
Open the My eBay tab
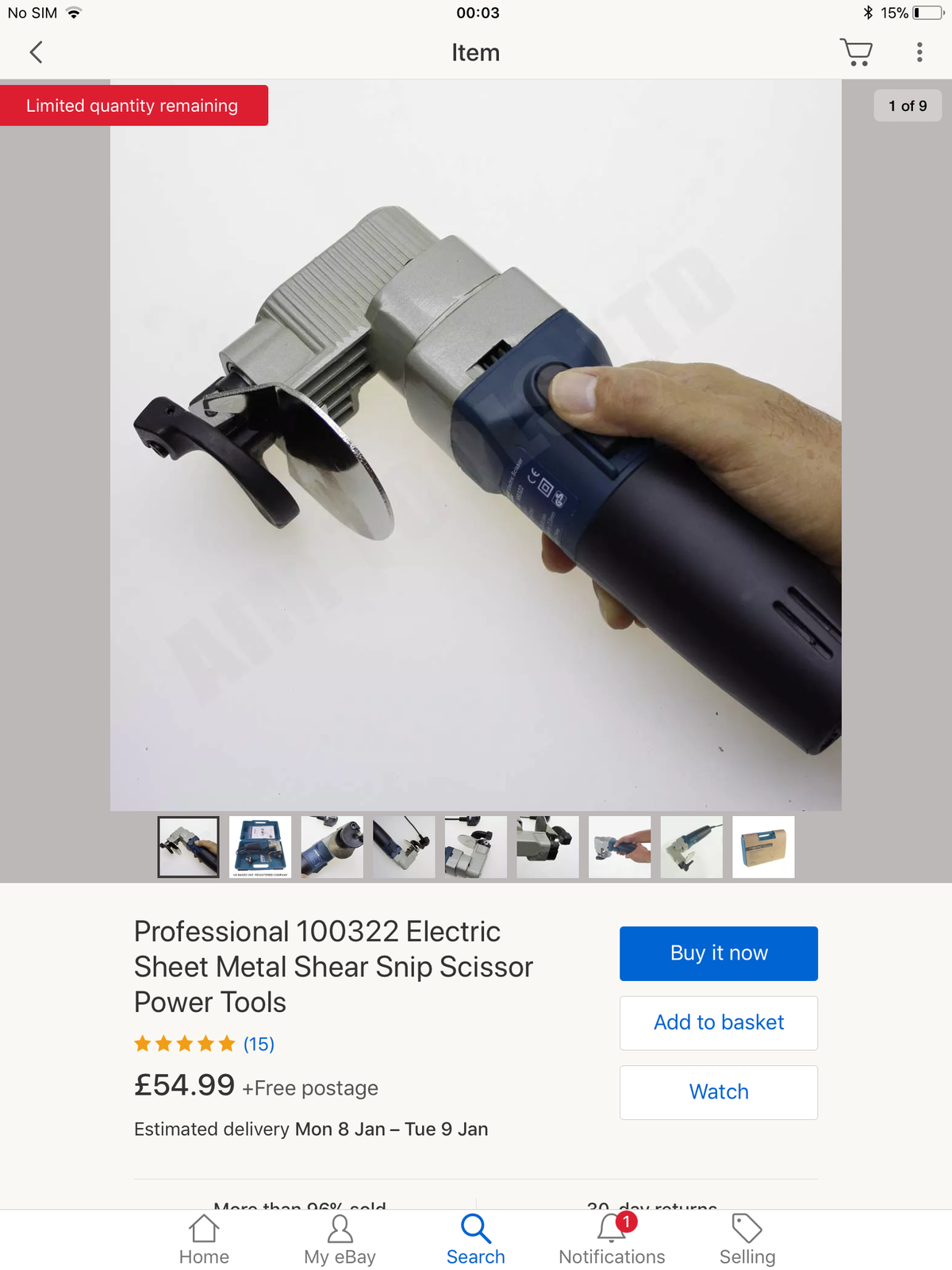(340, 1240)
